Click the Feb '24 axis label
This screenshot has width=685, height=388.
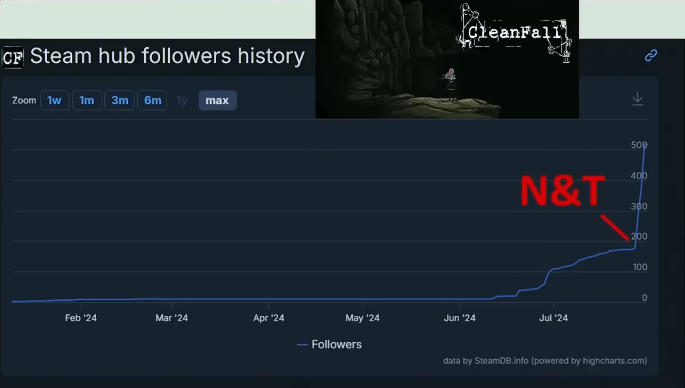81,318
